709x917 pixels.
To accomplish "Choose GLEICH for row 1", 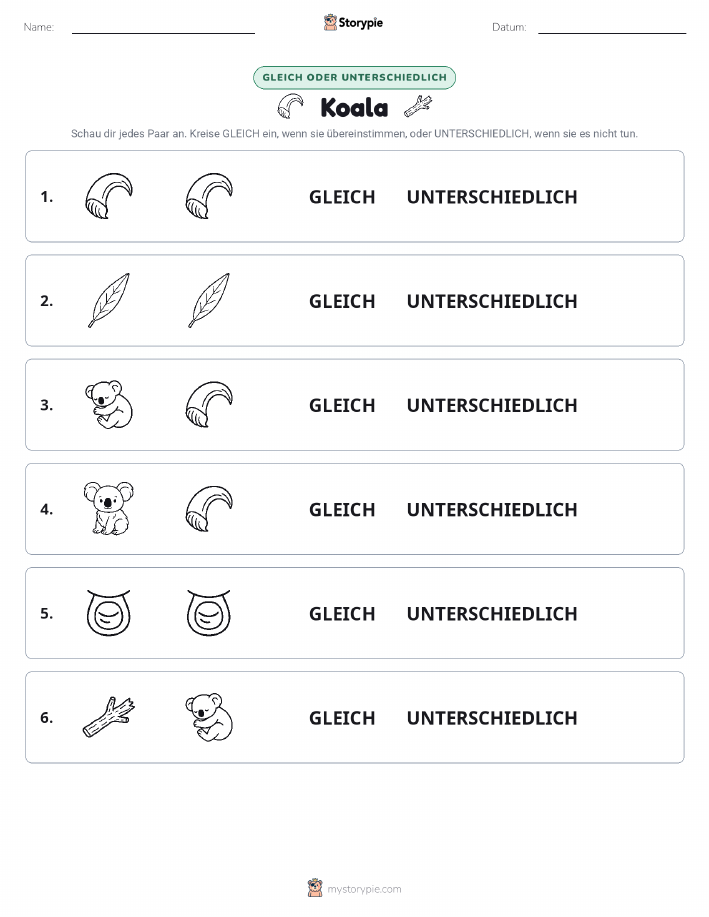I will [x=342, y=197].
